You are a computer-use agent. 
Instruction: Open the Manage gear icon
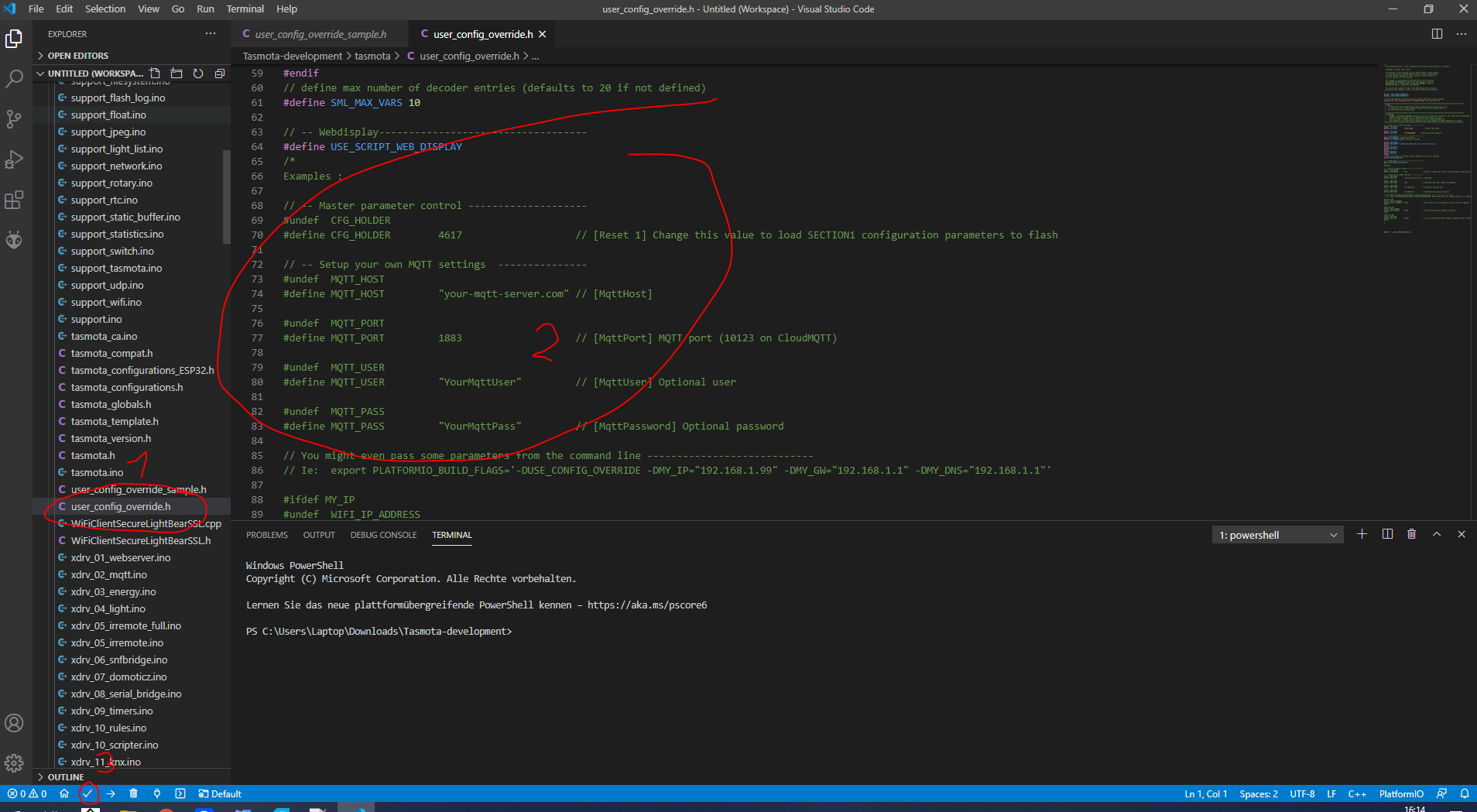(14, 763)
